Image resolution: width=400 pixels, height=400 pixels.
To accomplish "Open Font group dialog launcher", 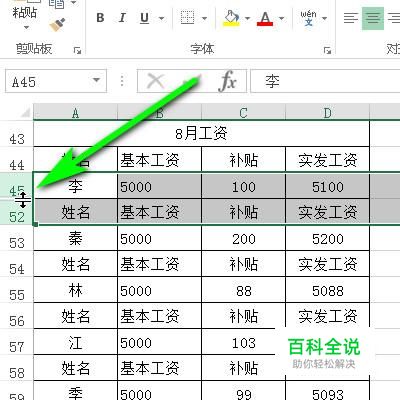I will 327,51.
